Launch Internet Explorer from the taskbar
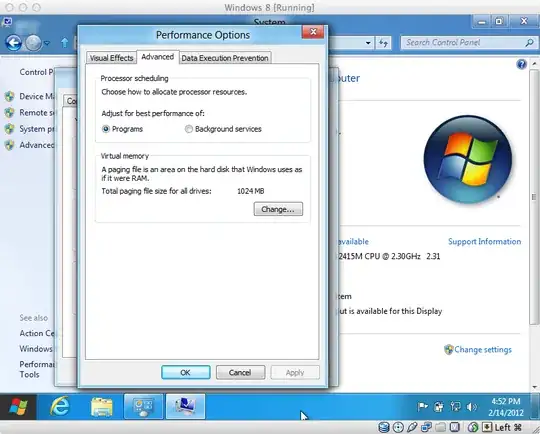This screenshot has width=540, height=434. [60, 406]
